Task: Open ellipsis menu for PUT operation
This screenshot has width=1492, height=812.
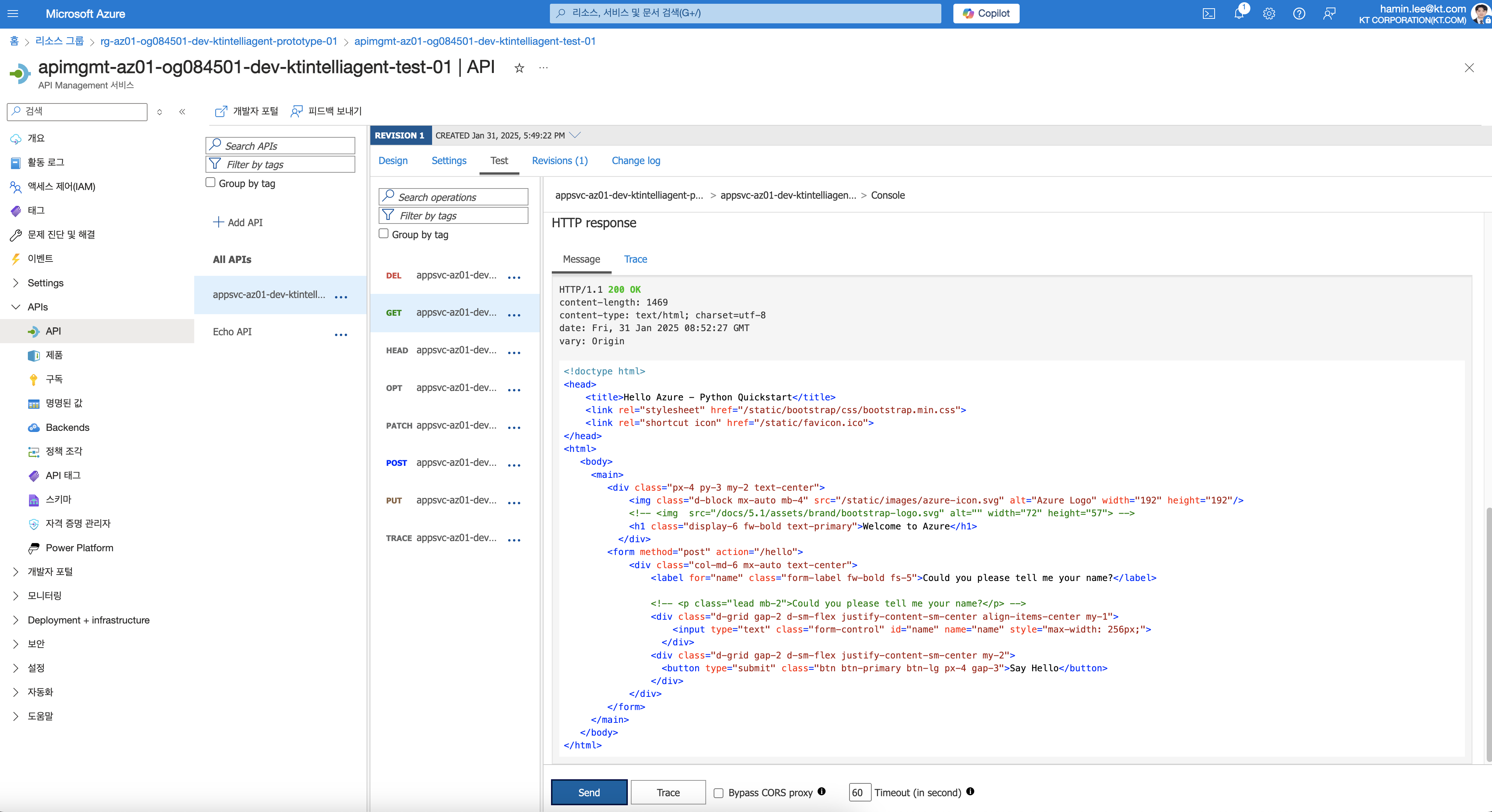Action: tap(514, 502)
